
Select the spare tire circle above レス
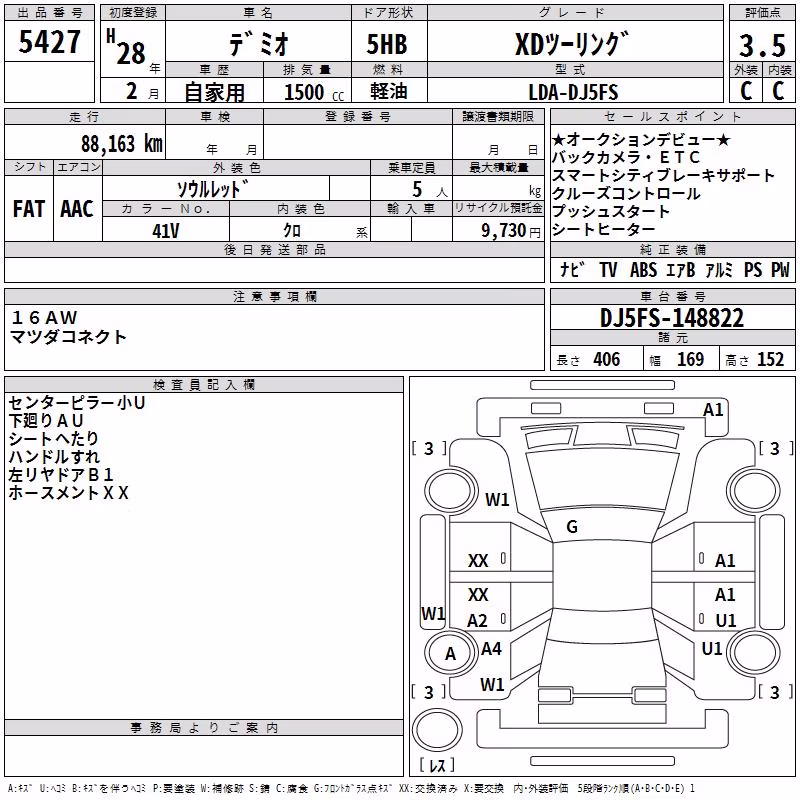pos(437,730)
